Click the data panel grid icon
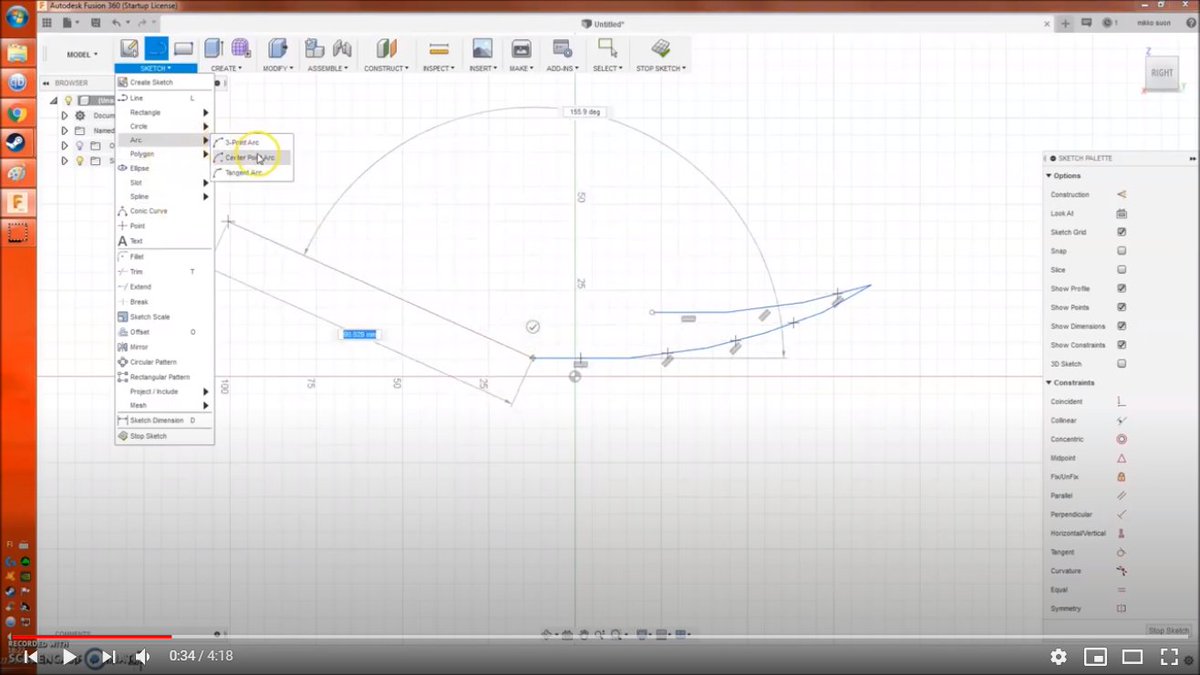The width and height of the screenshot is (1200, 675). click(47, 22)
